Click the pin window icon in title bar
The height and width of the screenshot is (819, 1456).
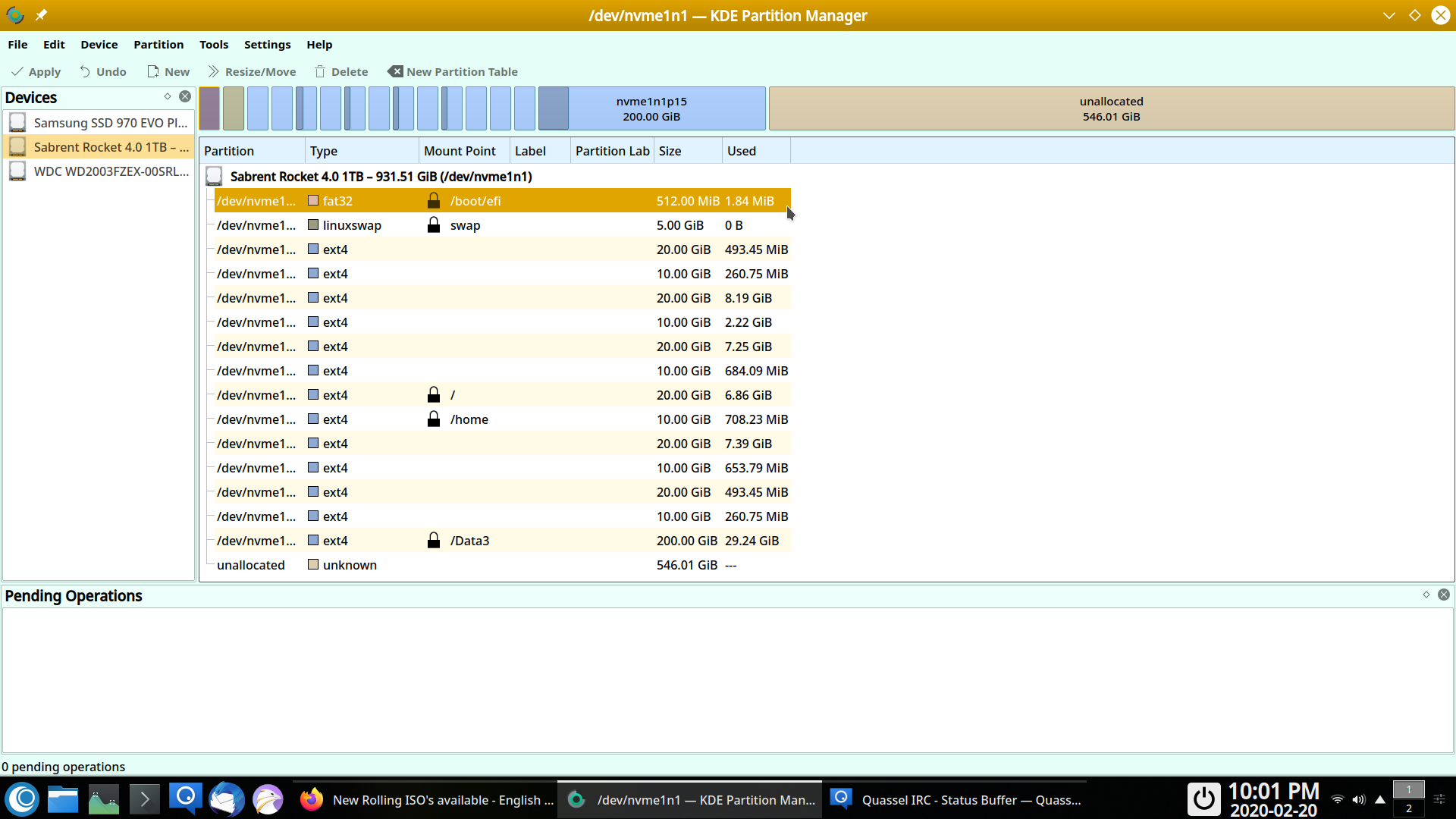point(41,15)
